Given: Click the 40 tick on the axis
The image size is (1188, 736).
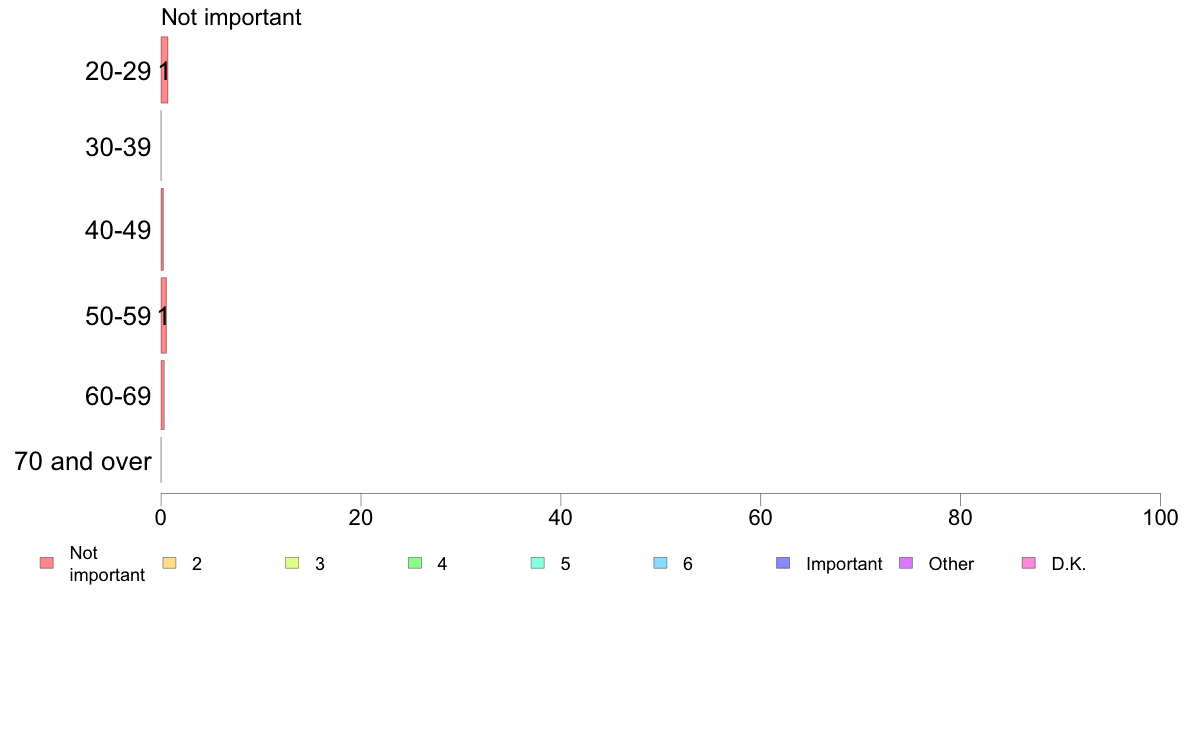Looking at the screenshot, I should 561,518.
